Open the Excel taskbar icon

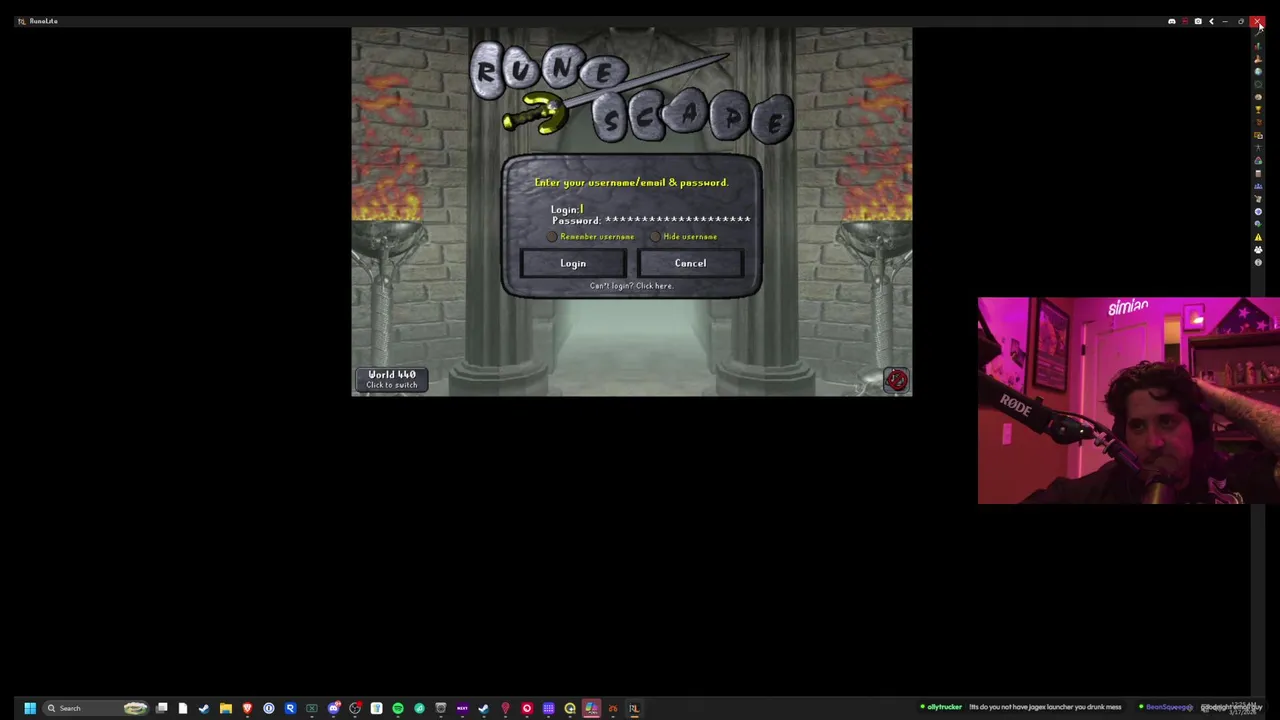pyautogui.click(x=311, y=708)
